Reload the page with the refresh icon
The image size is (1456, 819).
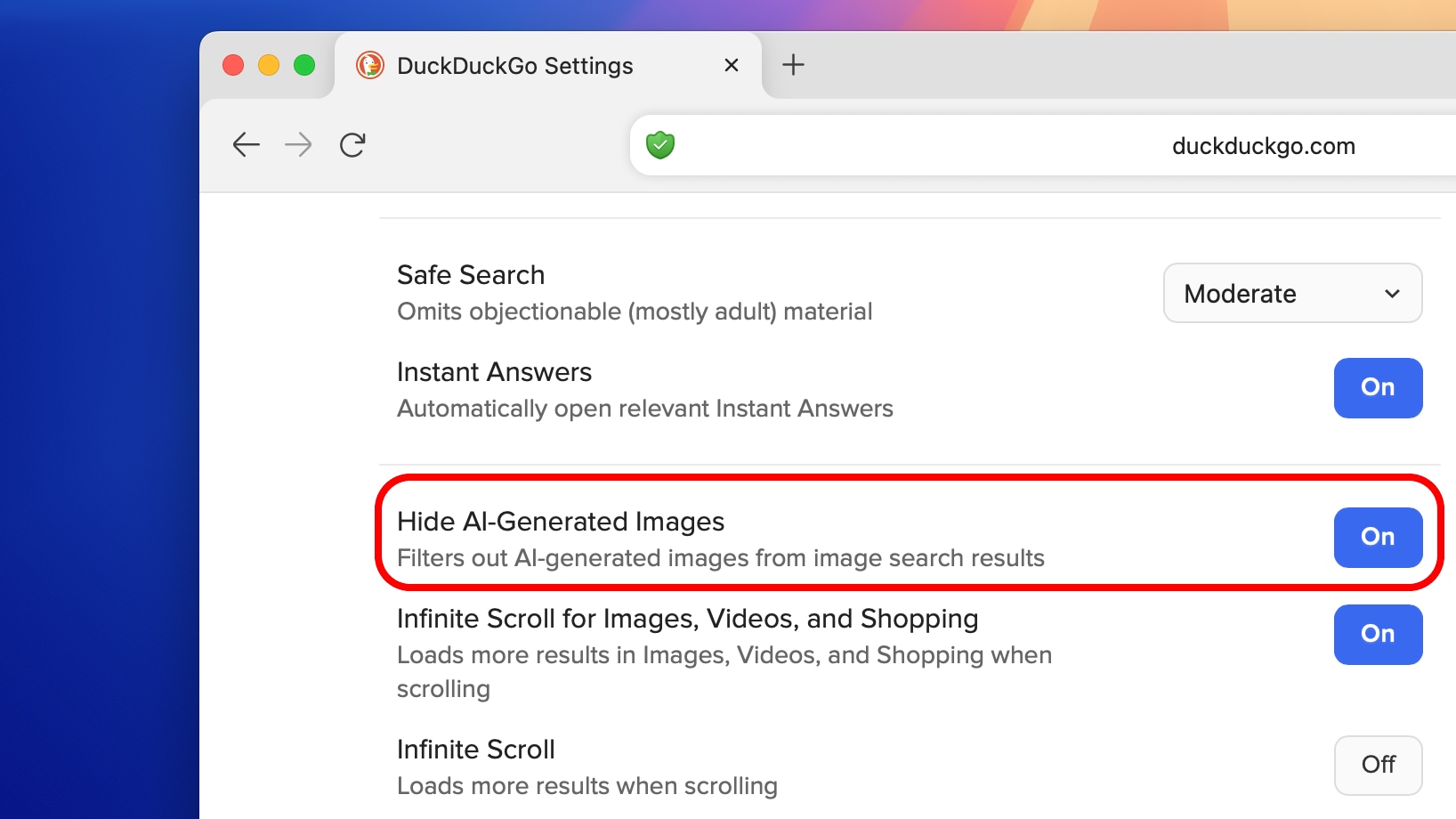(x=352, y=144)
